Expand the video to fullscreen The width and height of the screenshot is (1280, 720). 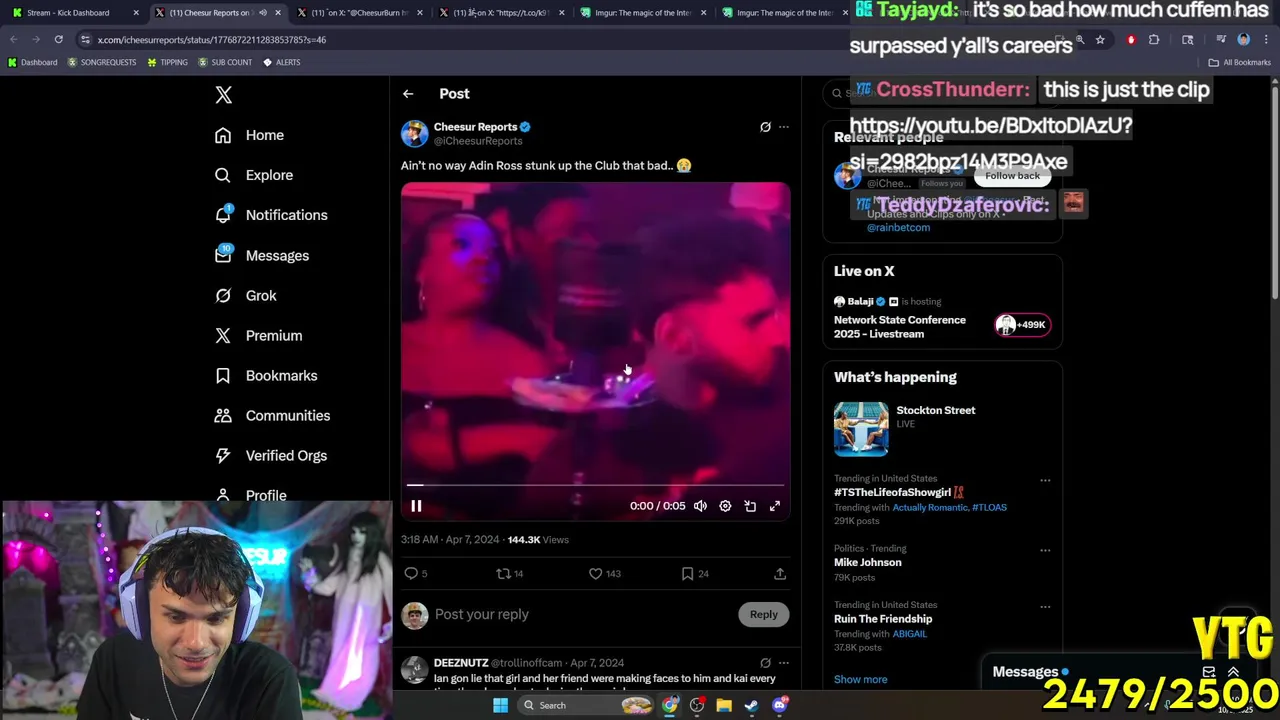point(775,506)
